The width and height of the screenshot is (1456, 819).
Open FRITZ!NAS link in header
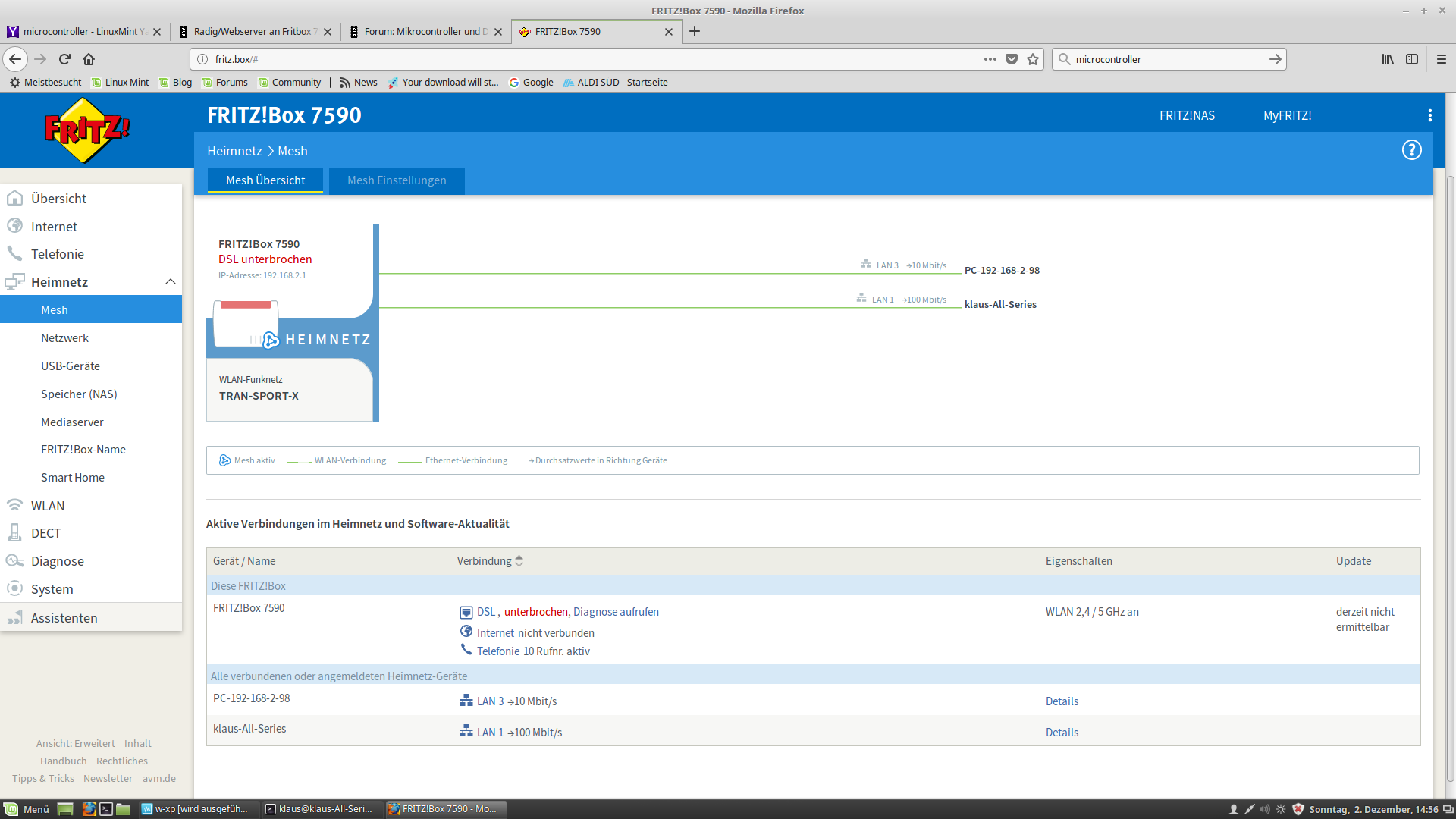click(x=1187, y=115)
